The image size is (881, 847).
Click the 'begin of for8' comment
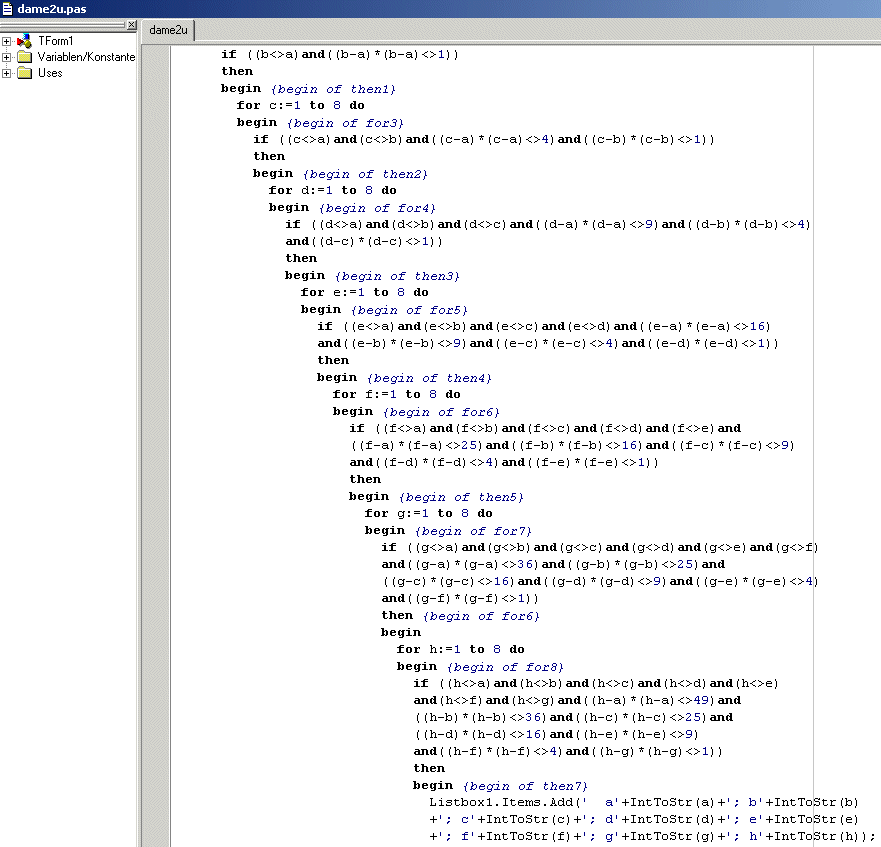[x=506, y=666]
